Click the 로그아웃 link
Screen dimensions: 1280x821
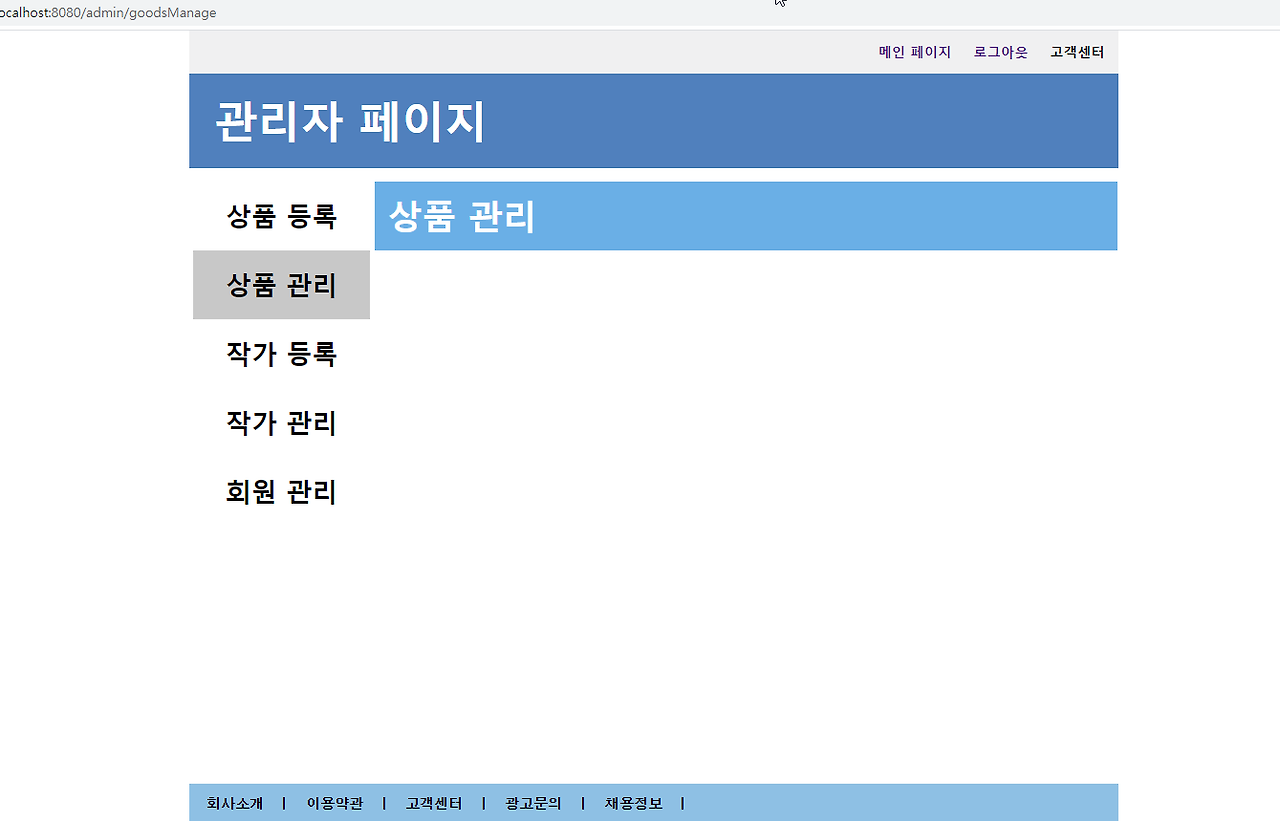pos(1000,52)
